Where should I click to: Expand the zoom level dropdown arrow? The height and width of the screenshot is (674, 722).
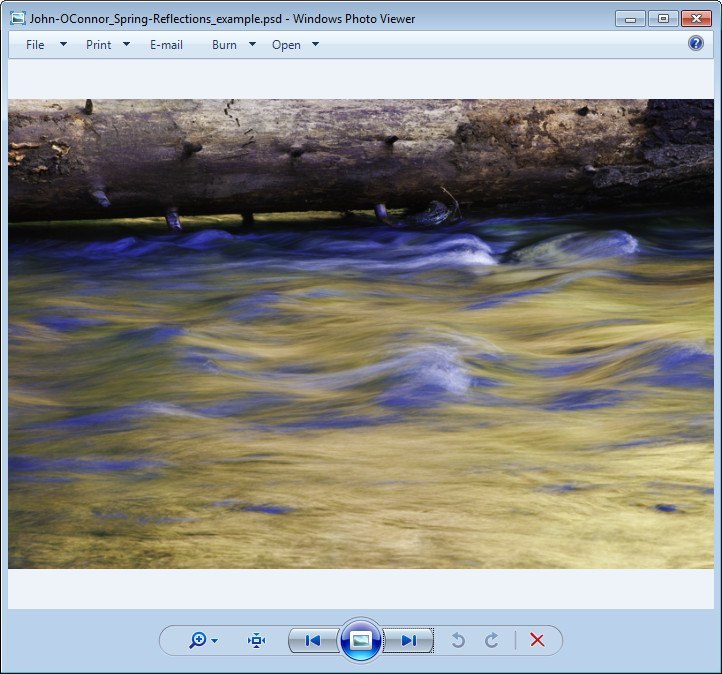pyautogui.click(x=215, y=640)
